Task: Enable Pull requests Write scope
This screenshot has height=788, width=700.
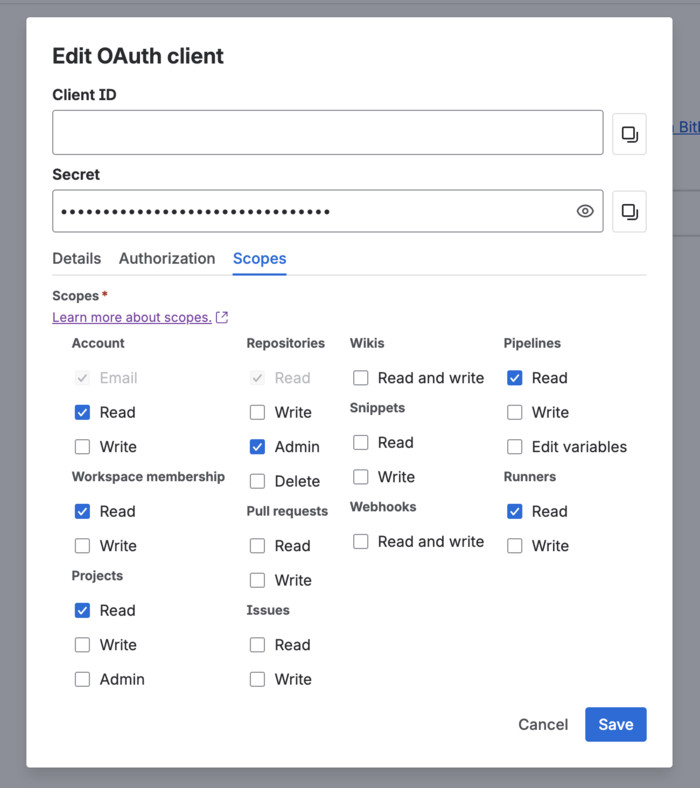Action: pos(257,580)
